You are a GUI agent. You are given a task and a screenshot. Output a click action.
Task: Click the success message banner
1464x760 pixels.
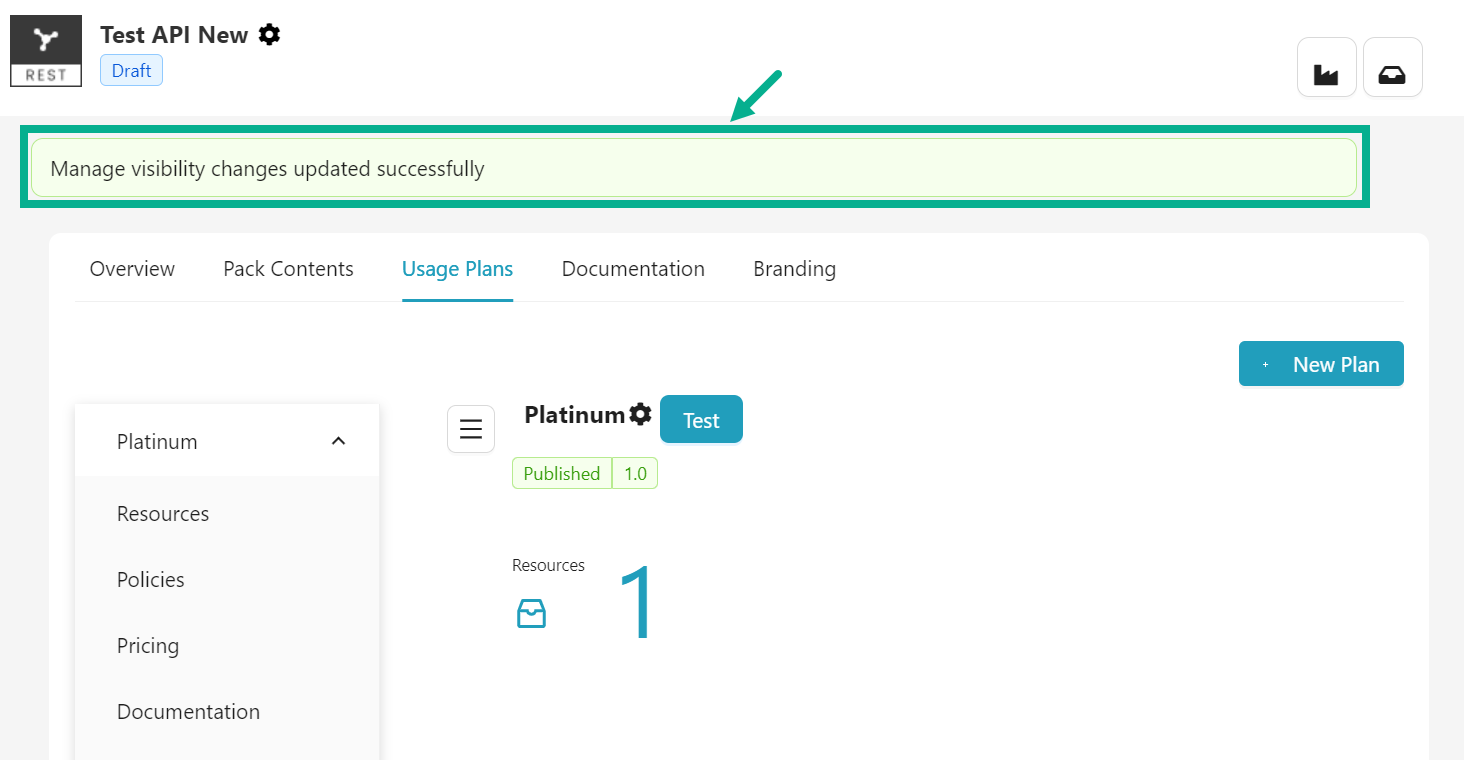(x=693, y=168)
